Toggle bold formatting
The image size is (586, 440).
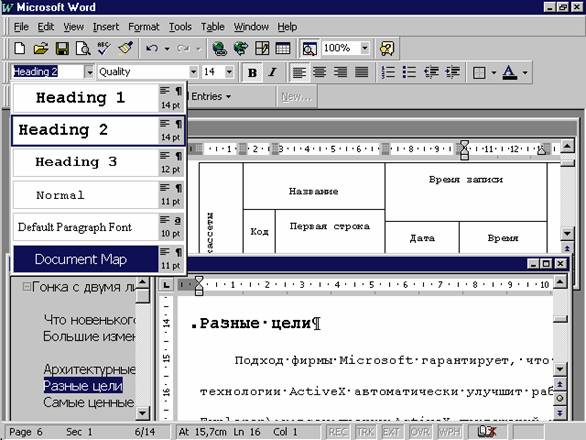coord(252,72)
